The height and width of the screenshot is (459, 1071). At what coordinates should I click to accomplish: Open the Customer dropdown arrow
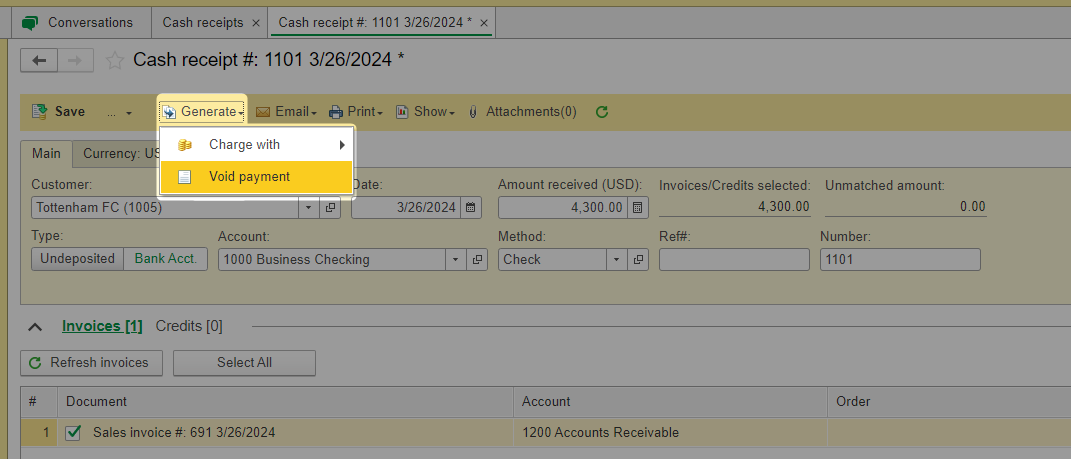click(309, 207)
